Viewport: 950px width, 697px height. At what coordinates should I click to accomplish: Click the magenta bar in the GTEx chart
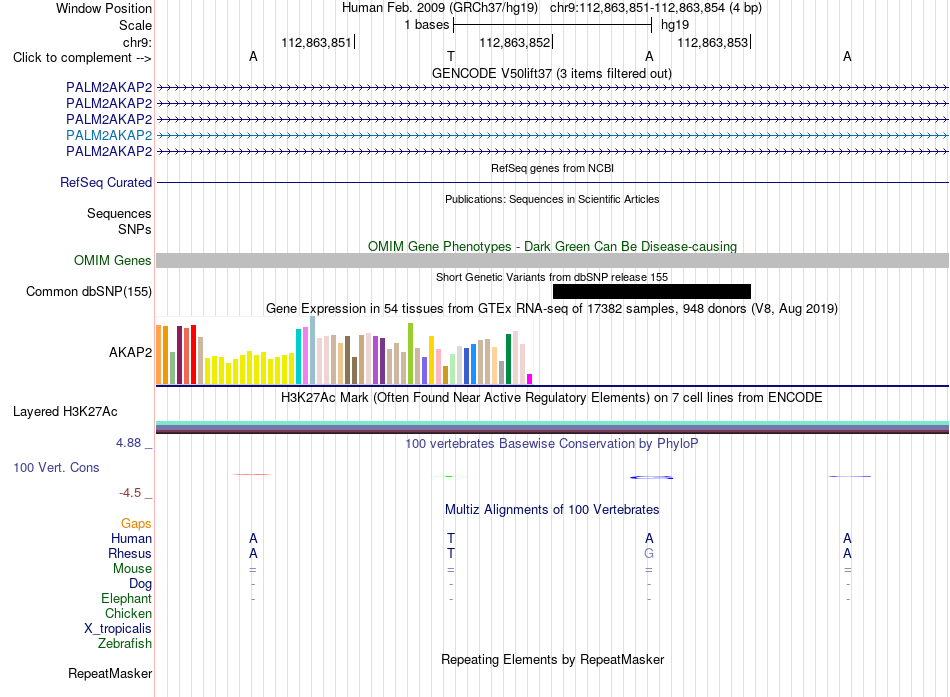click(530, 379)
